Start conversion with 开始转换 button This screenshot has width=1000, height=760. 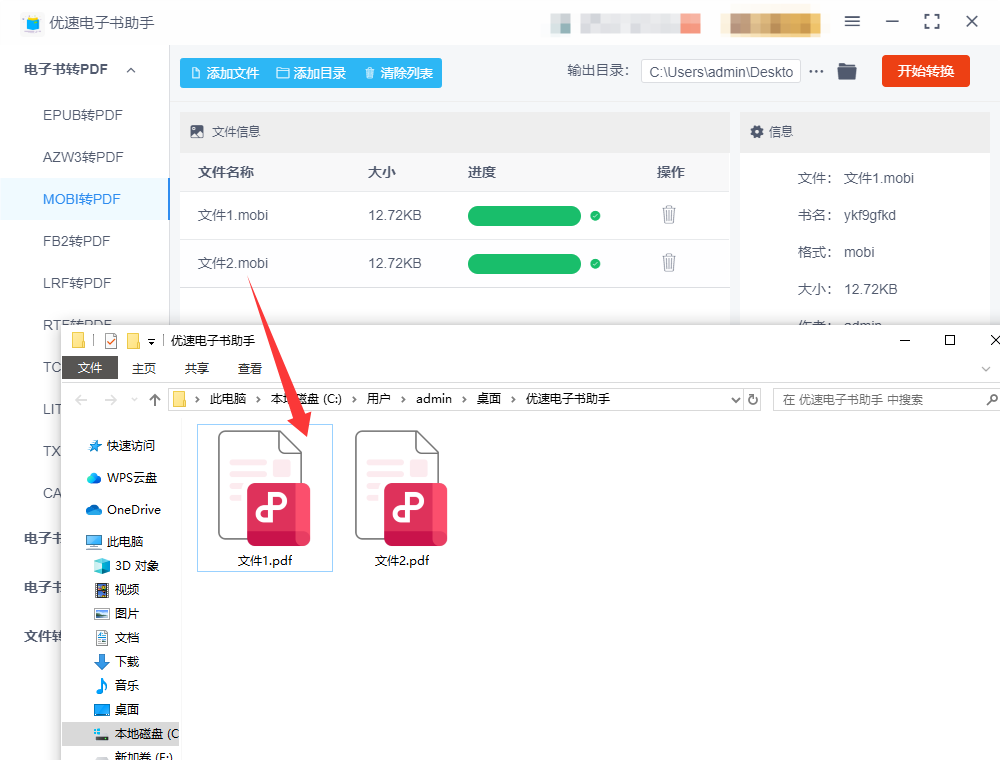click(x=925, y=71)
